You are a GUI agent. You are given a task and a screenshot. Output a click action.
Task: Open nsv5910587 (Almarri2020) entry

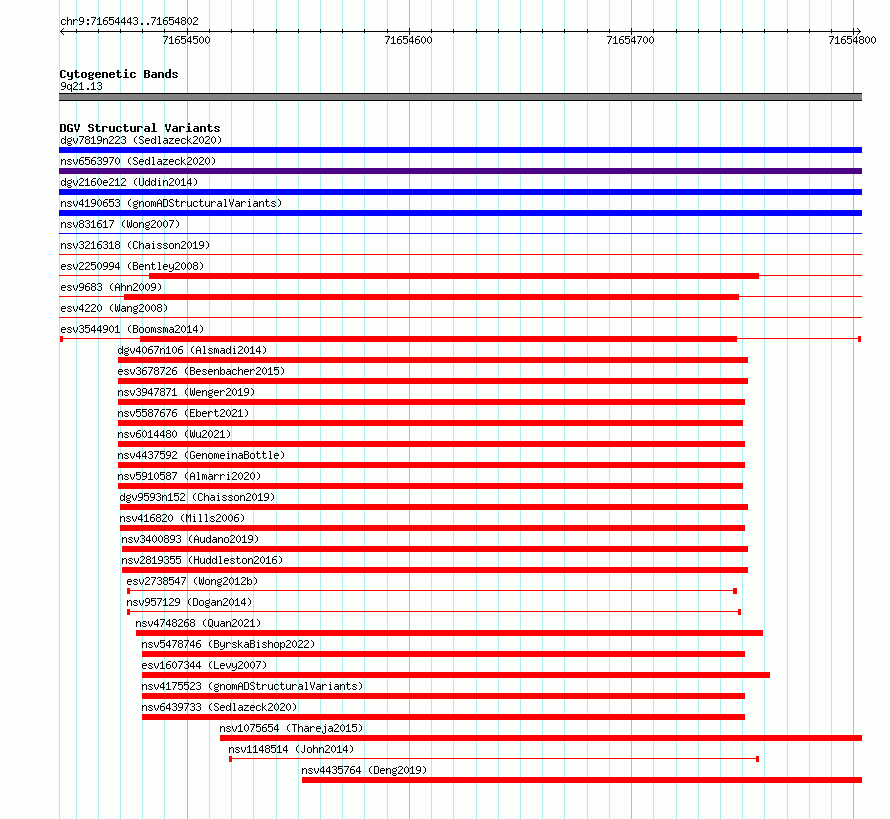[189, 476]
